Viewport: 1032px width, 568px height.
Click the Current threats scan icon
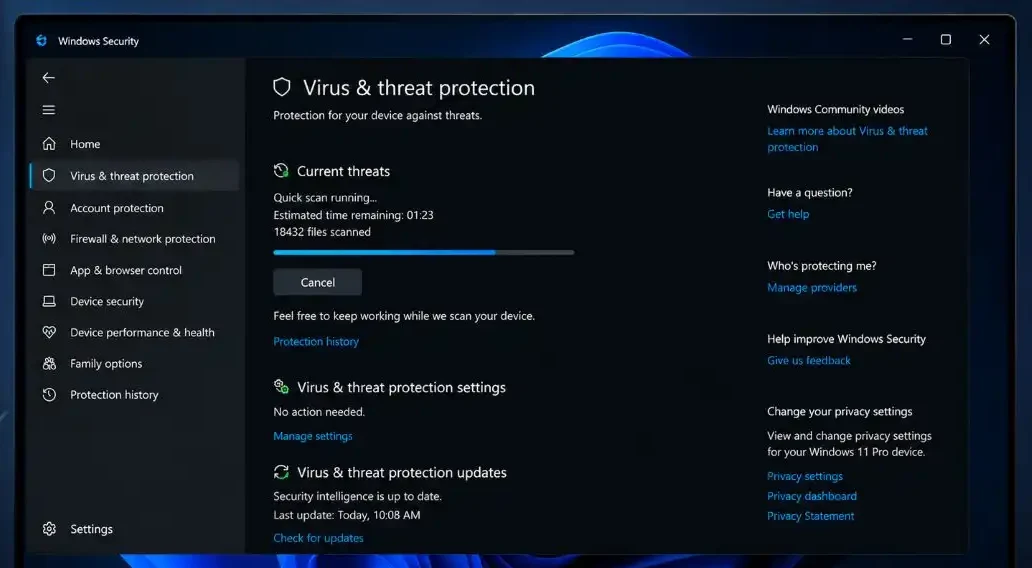coord(281,170)
